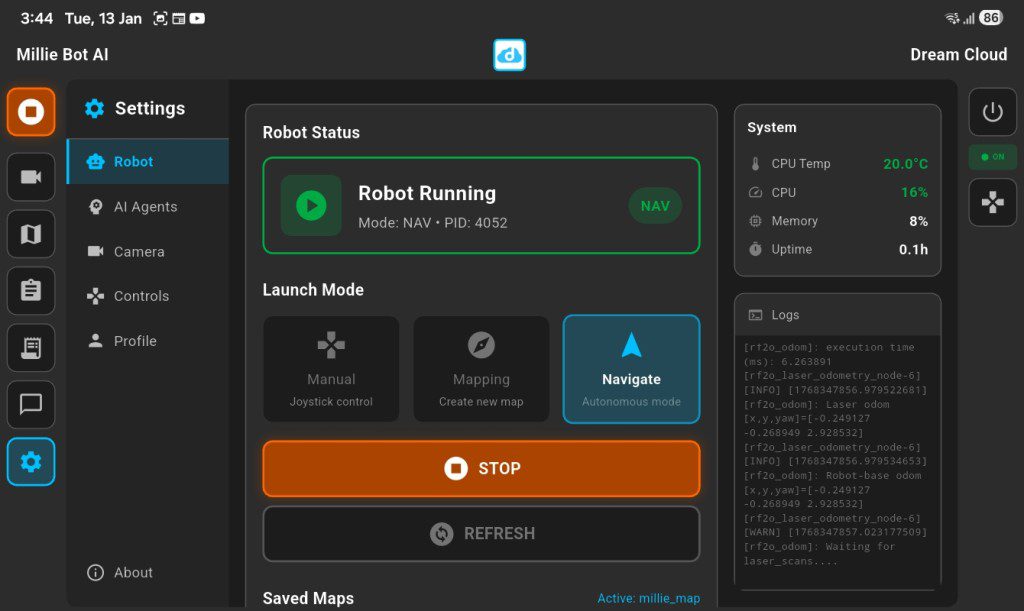This screenshot has width=1024, height=611.
Task: Select Mapping launch mode
Action: pyautogui.click(x=481, y=369)
